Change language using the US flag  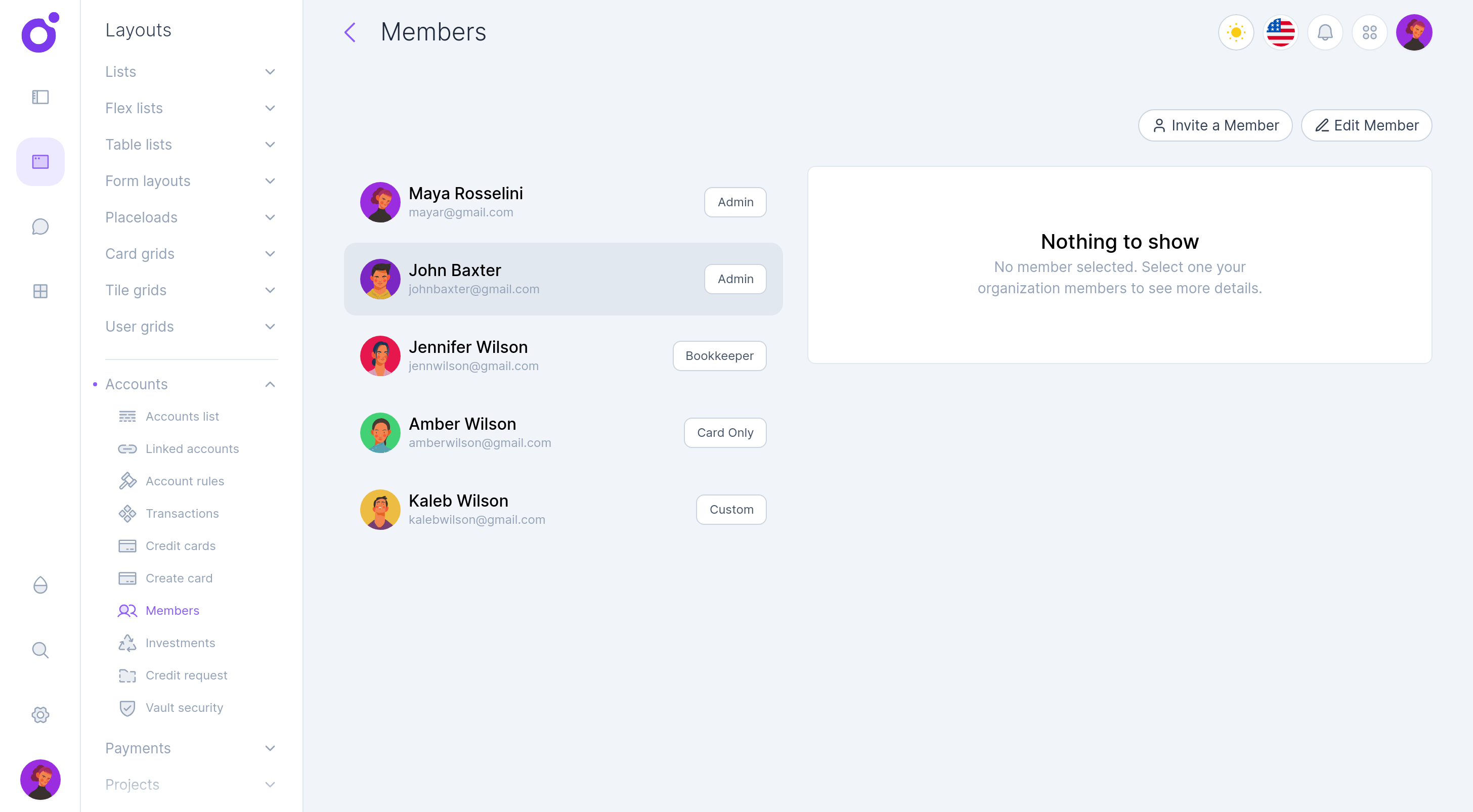pos(1280,32)
